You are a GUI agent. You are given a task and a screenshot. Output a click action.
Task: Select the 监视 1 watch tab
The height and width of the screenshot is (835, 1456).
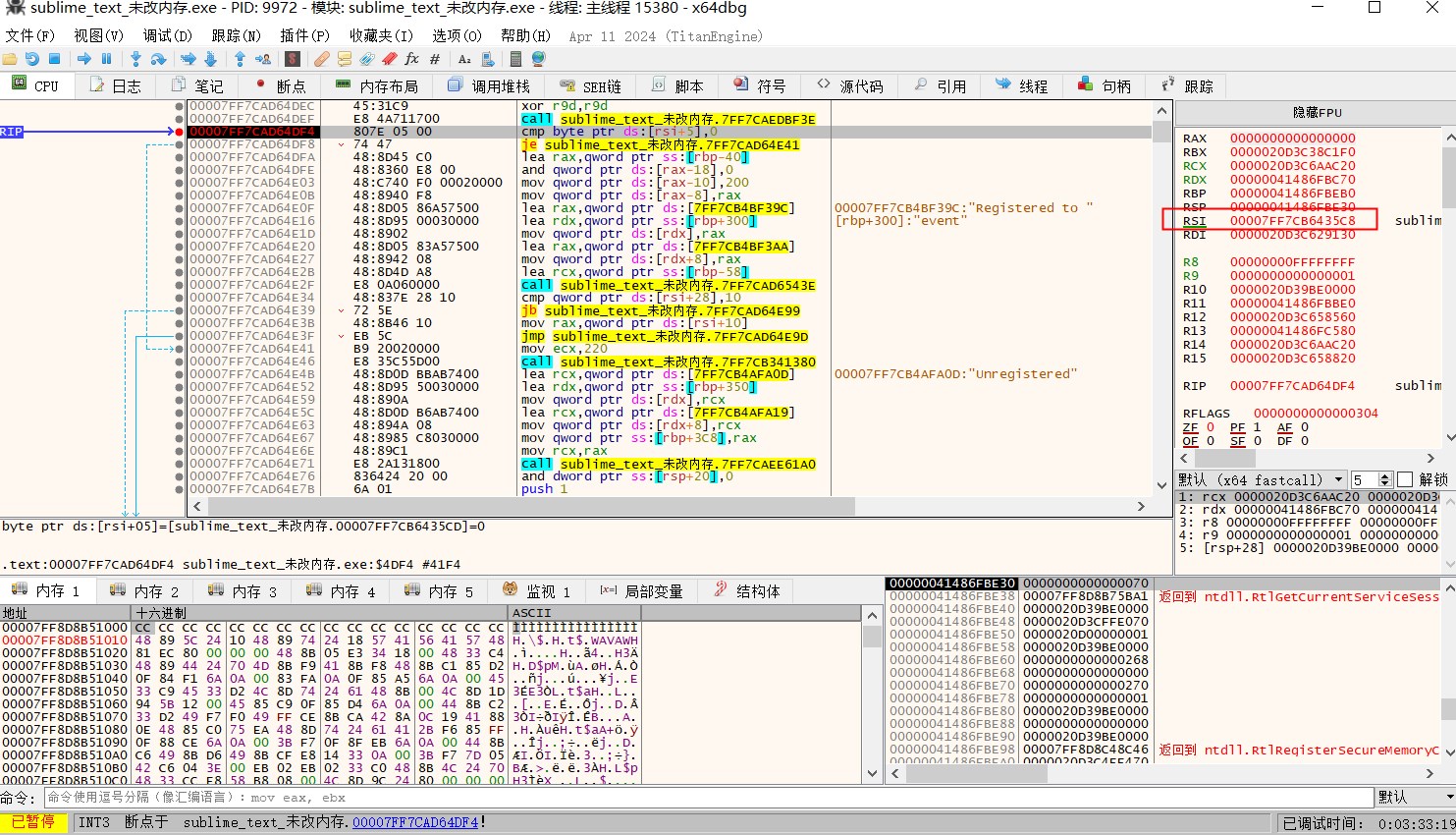click(537, 590)
